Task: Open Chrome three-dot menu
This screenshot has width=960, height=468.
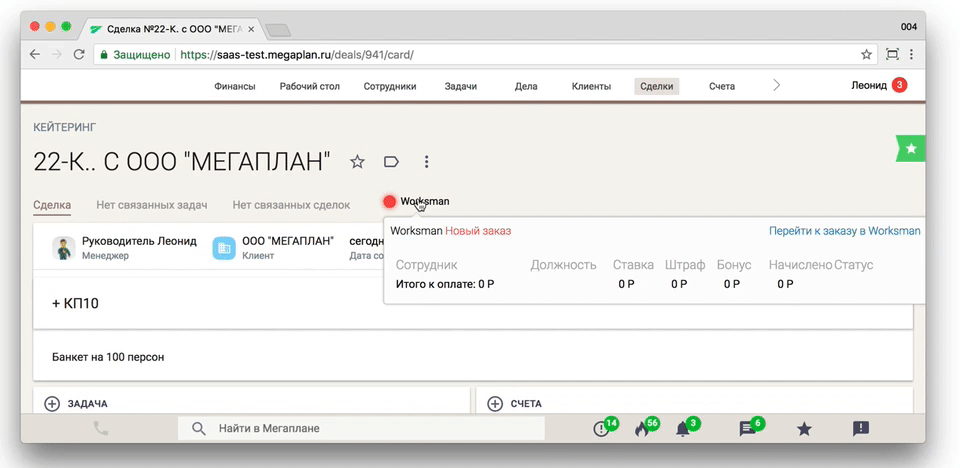Action: [x=913, y=55]
